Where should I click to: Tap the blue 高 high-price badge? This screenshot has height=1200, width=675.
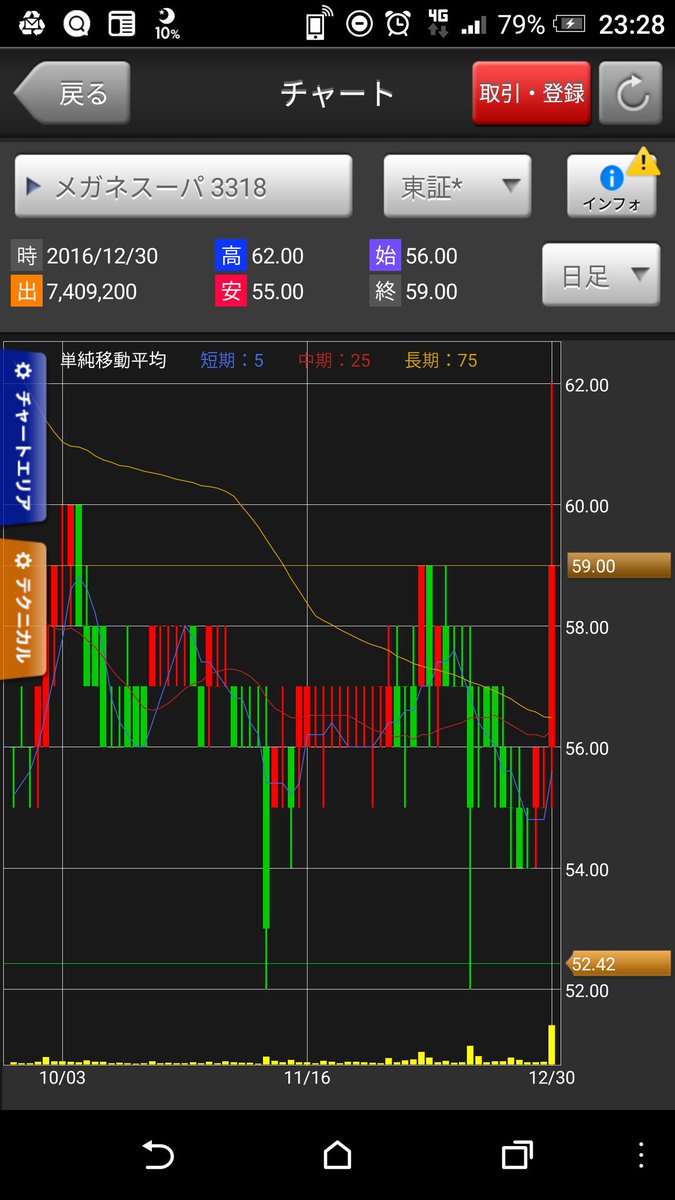[231, 256]
